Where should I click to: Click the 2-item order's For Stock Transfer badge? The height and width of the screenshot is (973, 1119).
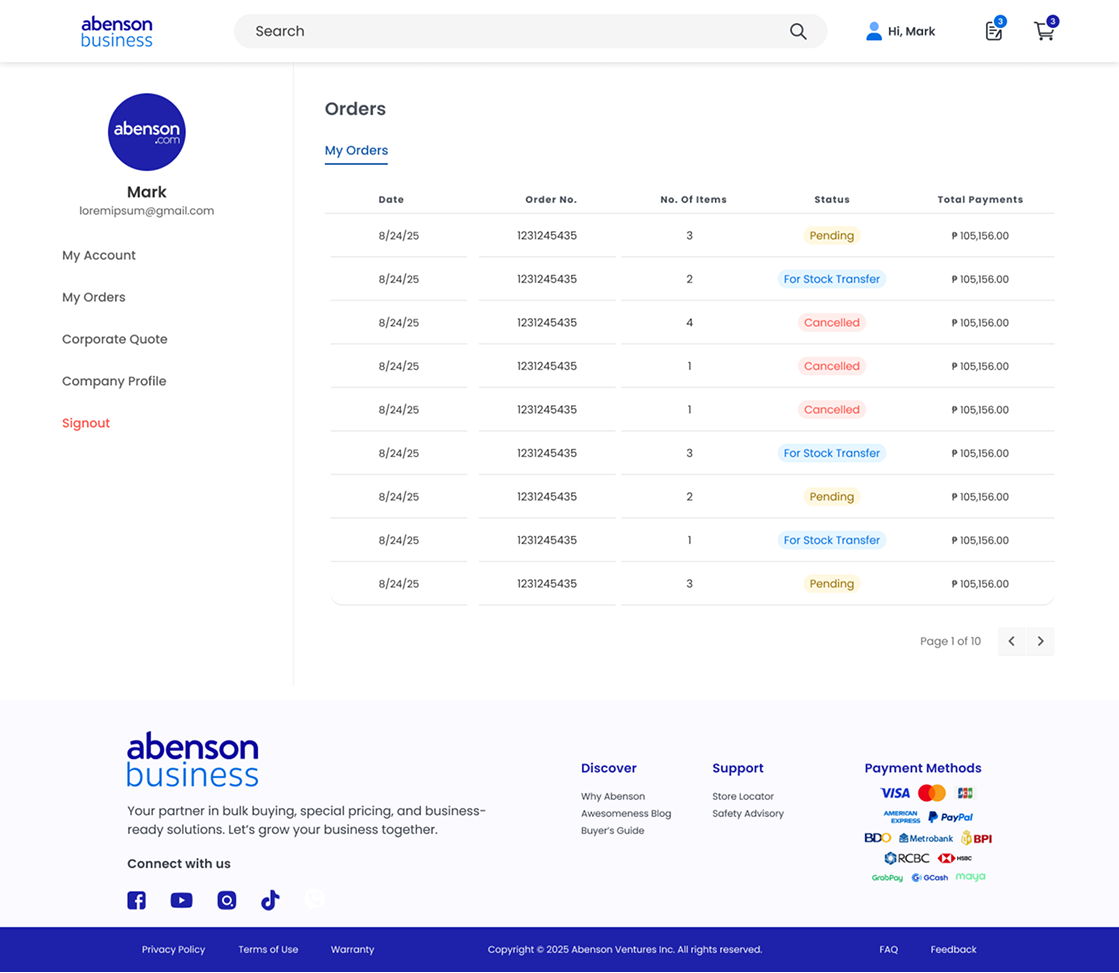(832, 279)
